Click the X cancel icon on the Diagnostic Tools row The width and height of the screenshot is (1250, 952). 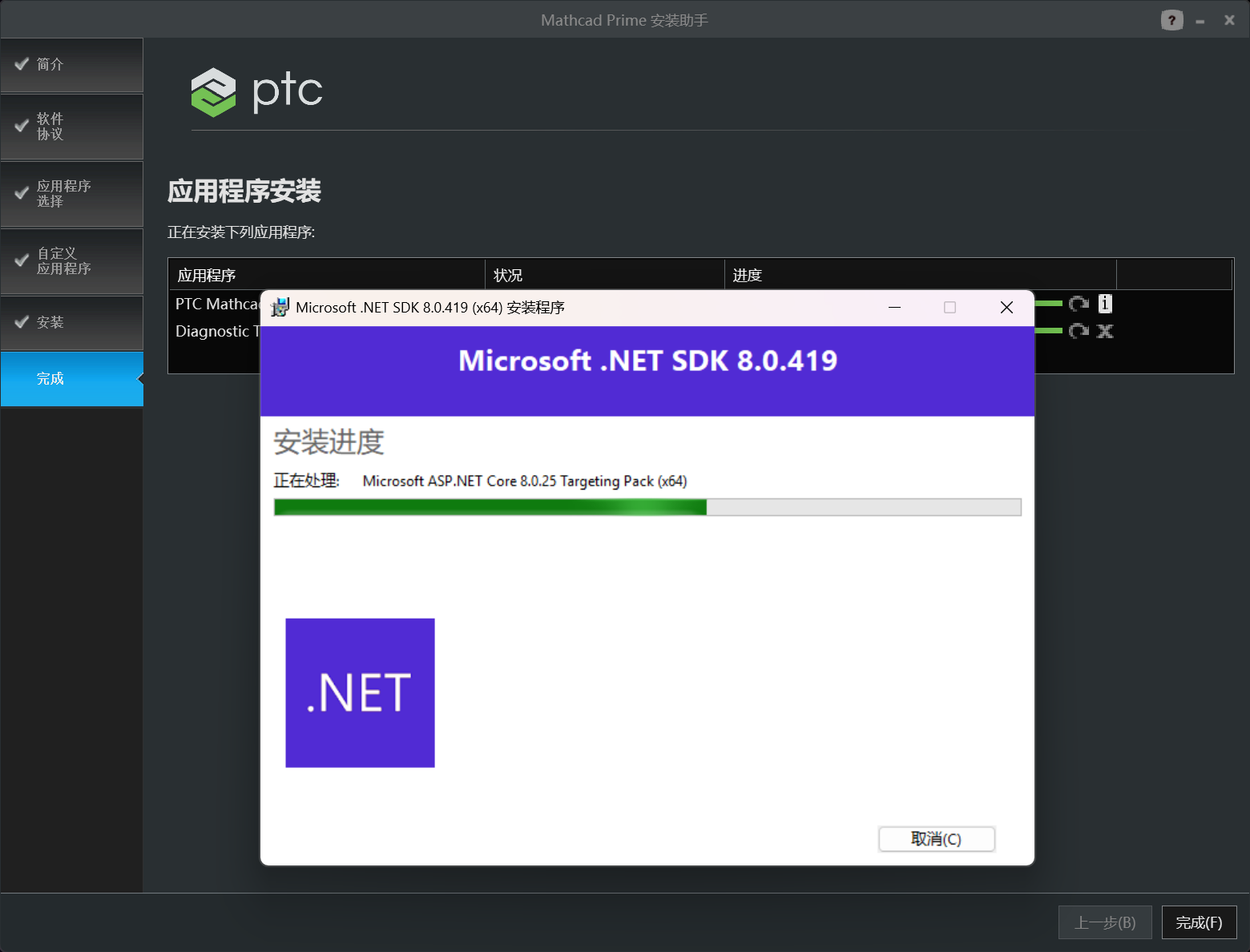[x=1105, y=331]
